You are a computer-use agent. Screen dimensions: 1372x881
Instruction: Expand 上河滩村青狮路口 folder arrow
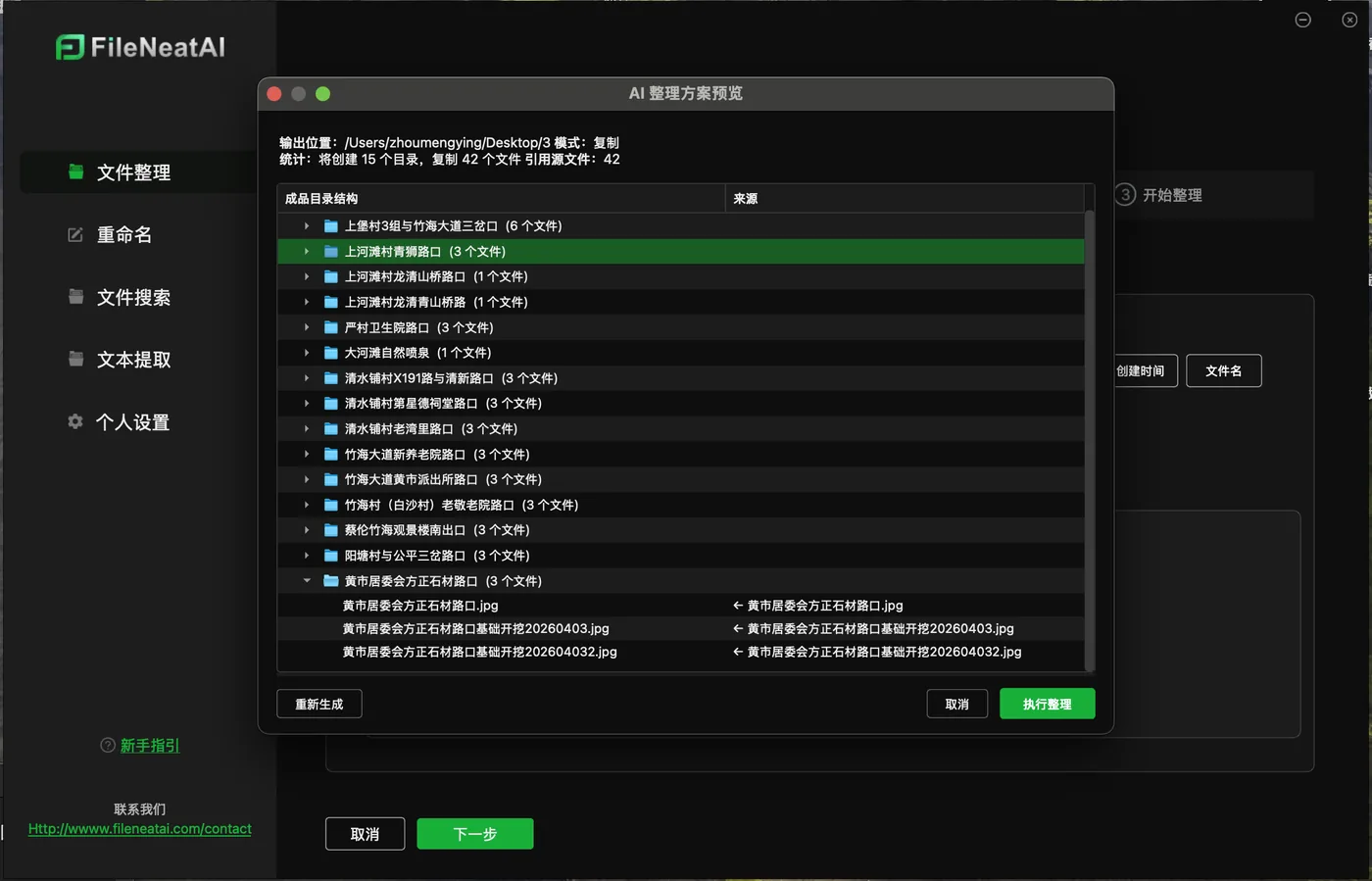tap(307, 252)
